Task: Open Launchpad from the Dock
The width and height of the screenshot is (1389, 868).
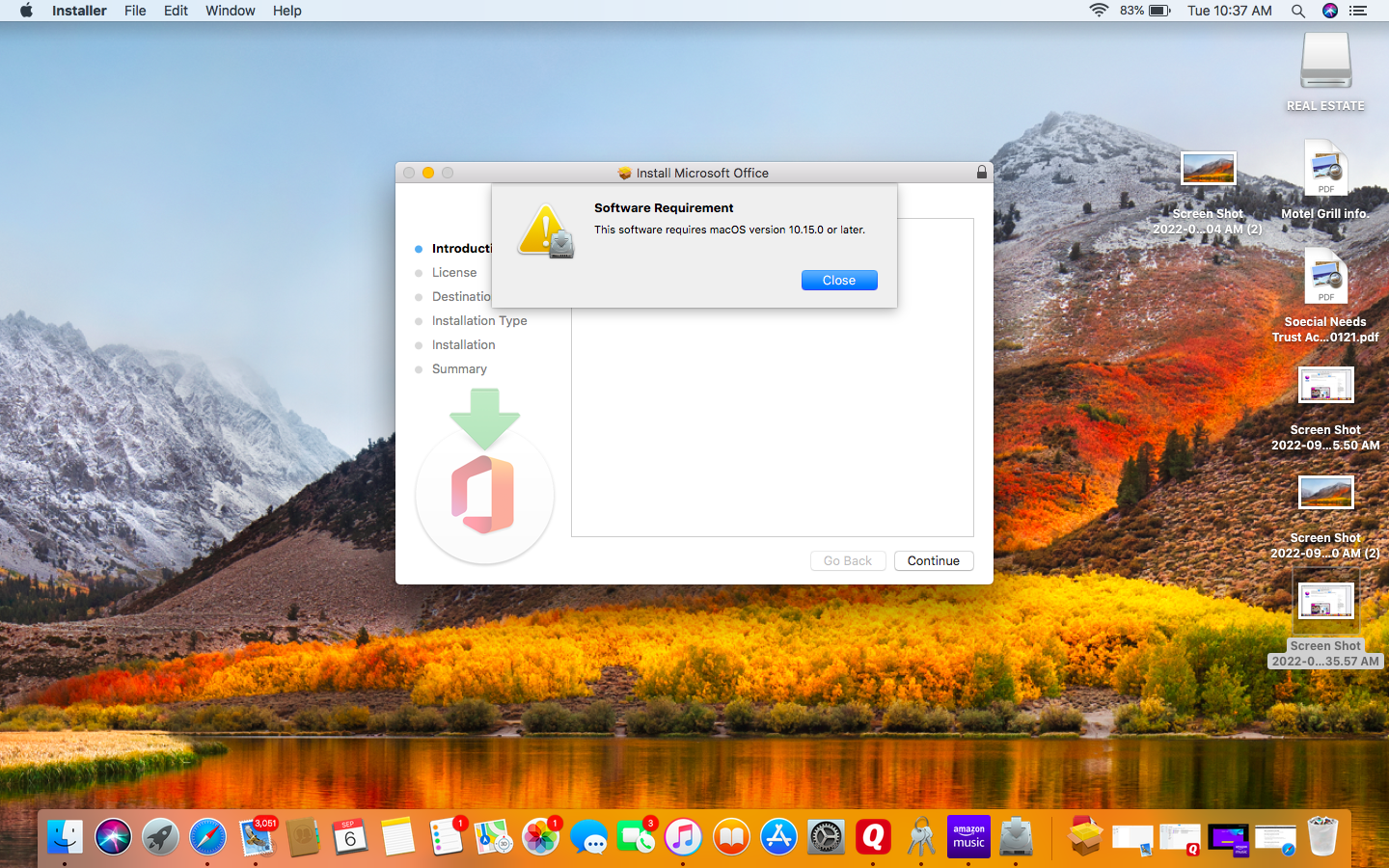Action: [x=160, y=836]
